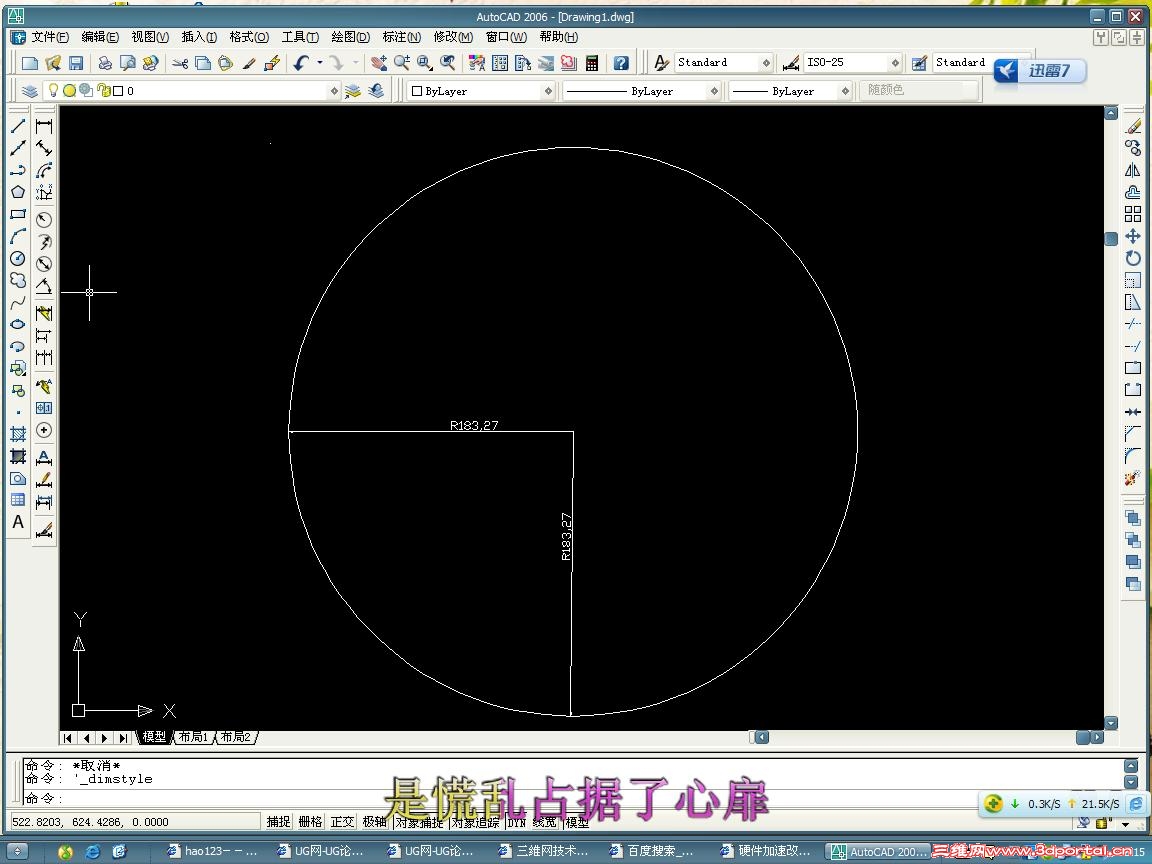Click the Undo arrow icon

click(301, 63)
